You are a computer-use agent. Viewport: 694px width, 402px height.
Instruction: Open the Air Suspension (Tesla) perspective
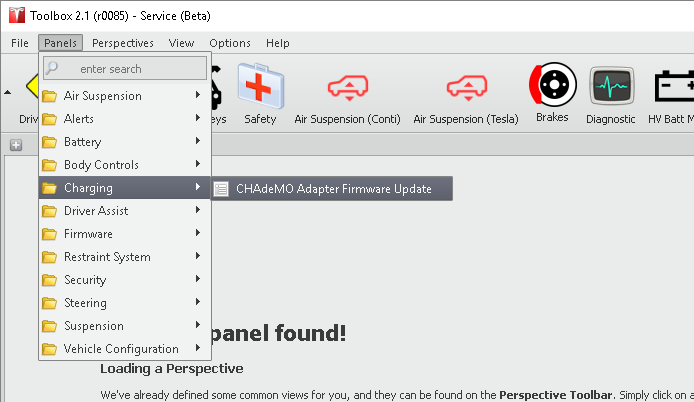point(466,89)
